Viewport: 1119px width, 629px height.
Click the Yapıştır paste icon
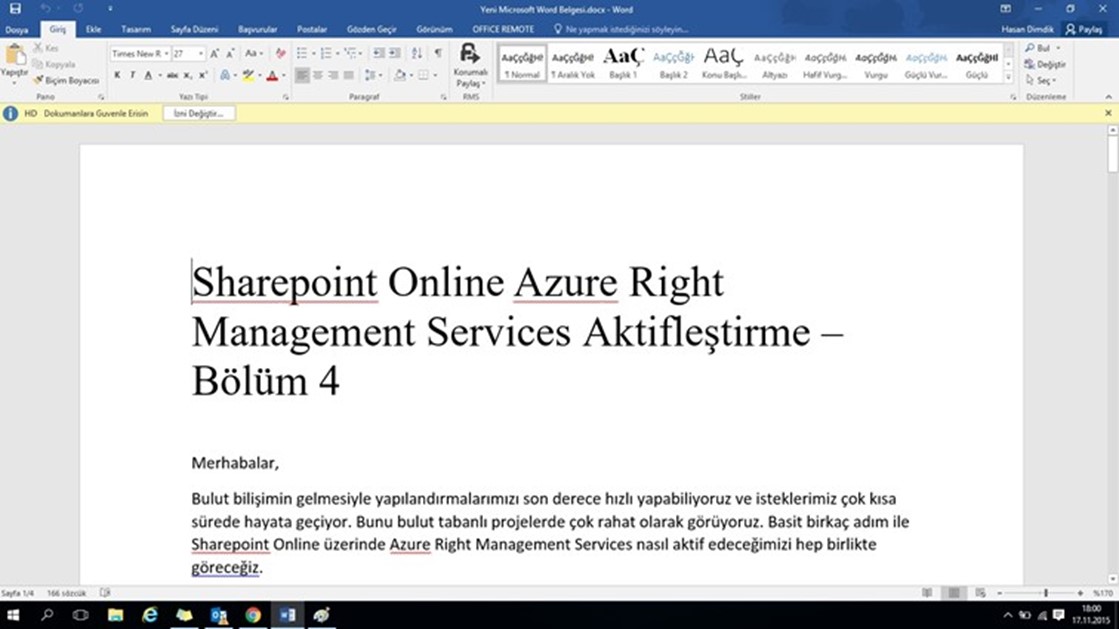(14, 55)
